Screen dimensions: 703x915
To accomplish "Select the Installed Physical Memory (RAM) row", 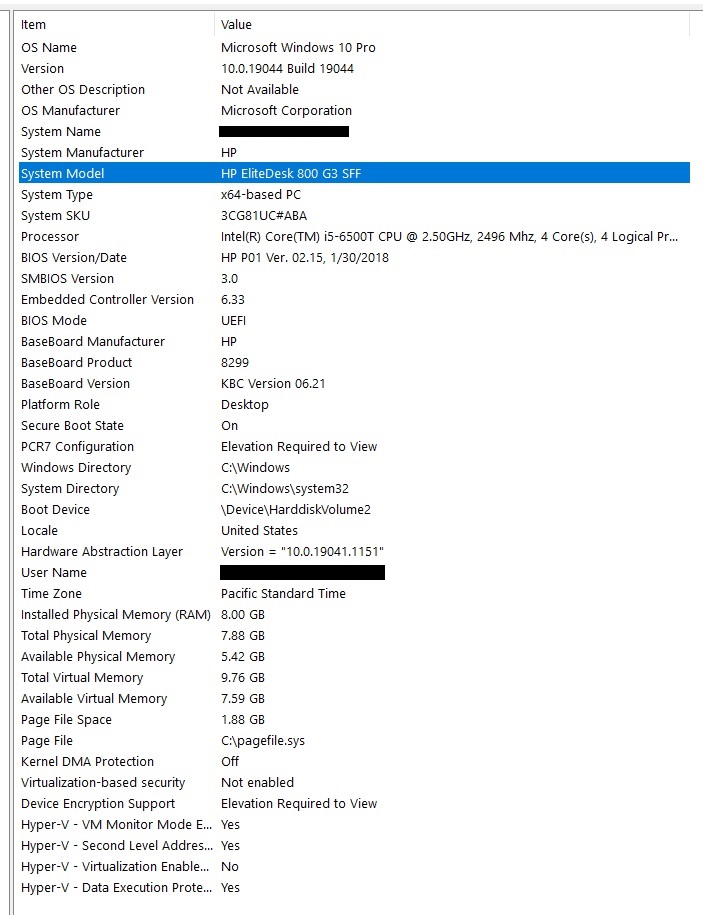I will point(354,614).
